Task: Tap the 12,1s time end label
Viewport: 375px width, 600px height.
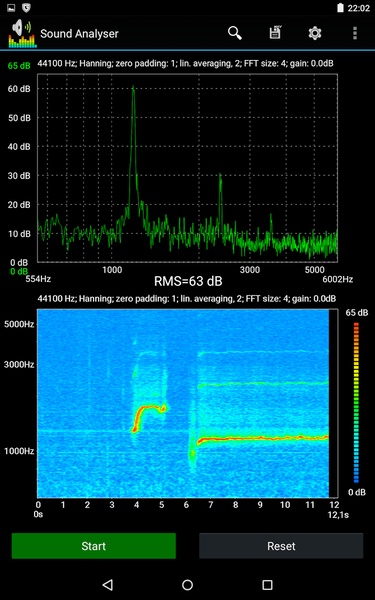Action: pyautogui.click(x=339, y=515)
